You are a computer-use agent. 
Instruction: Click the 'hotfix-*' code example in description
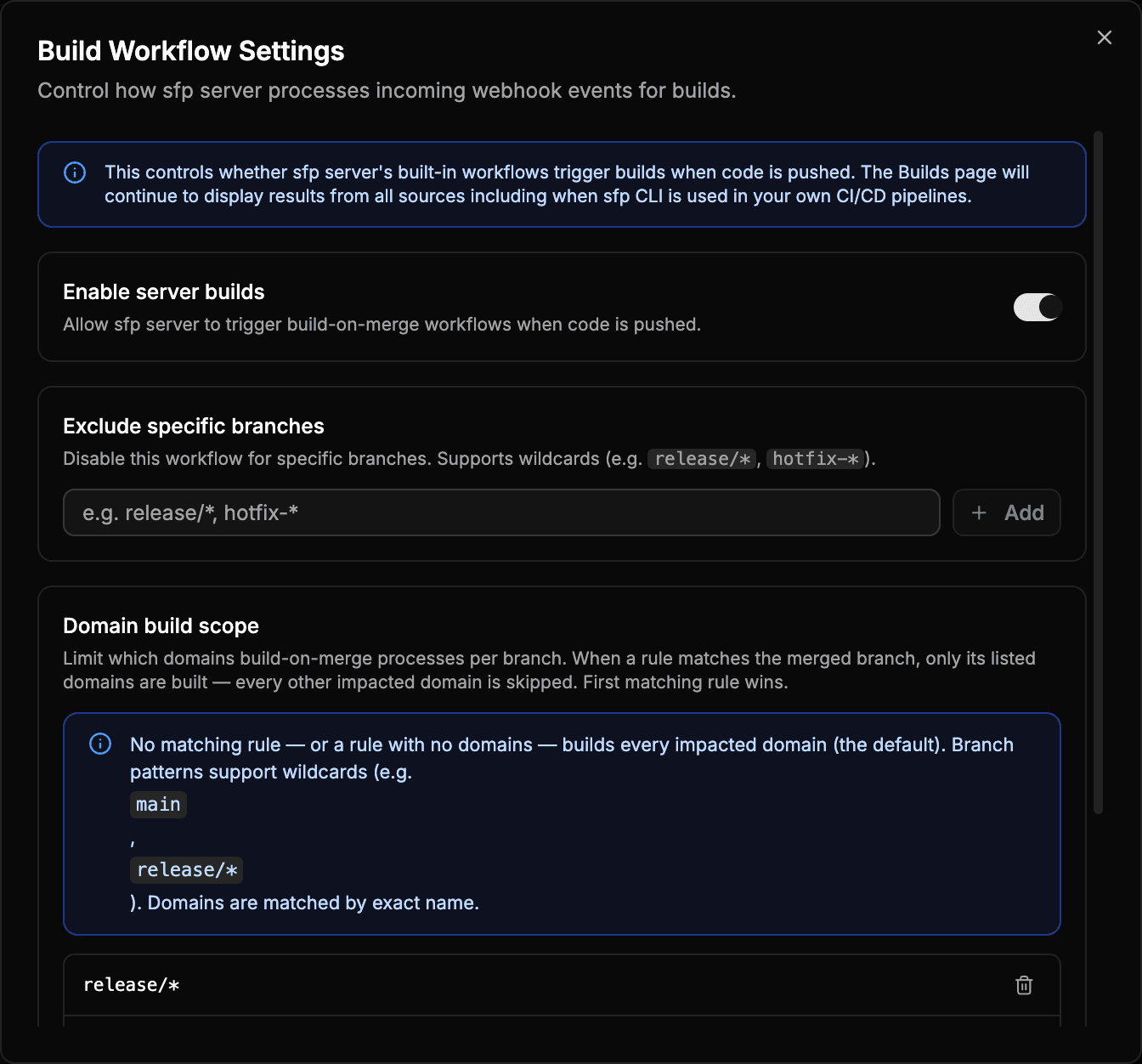[x=816, y=459]
